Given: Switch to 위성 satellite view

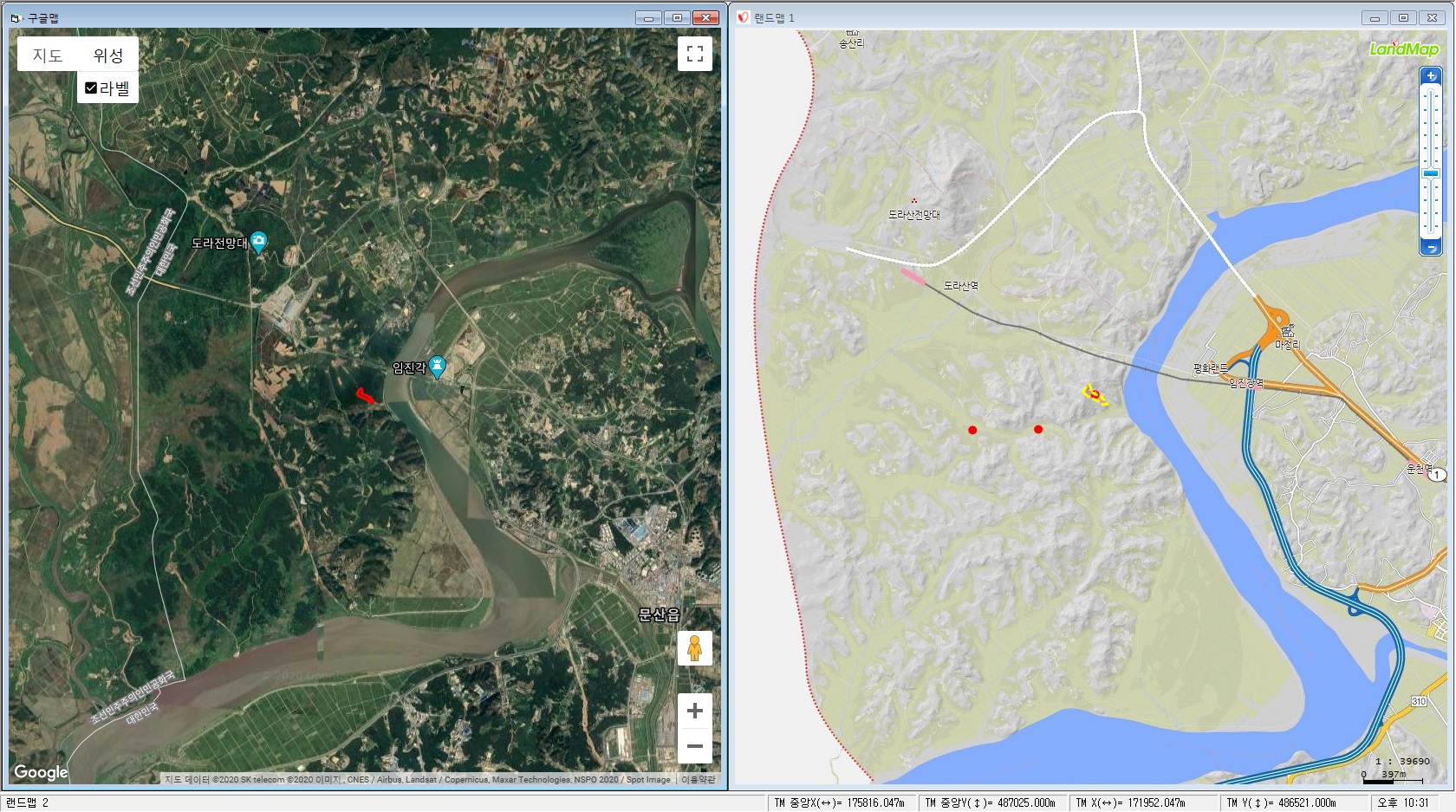Looking at the screenshot, I should pos(108,55).
